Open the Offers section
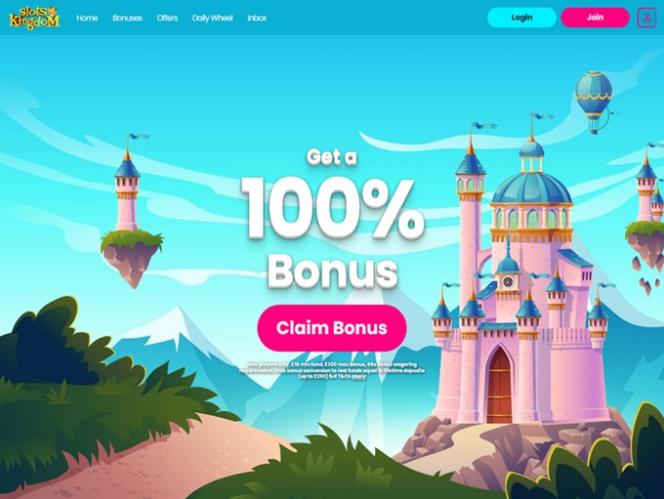 tap(167, 18)
